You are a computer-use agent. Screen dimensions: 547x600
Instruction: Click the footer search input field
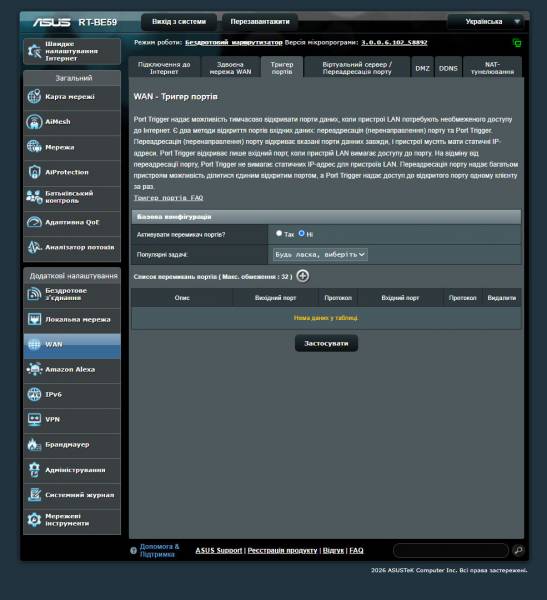[451, 550]
